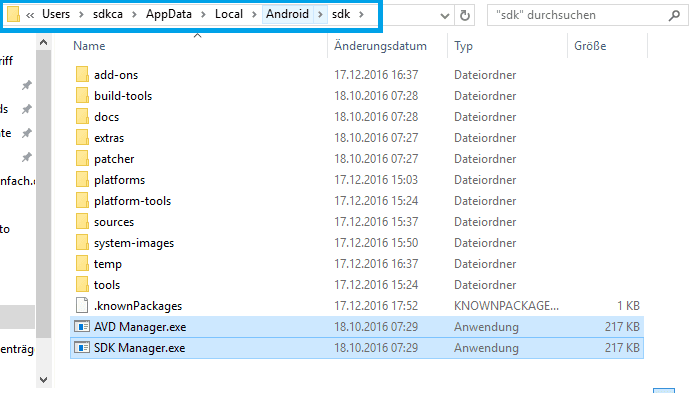Select the platforms folder name
698x393 pixels.
click(119, 180)
